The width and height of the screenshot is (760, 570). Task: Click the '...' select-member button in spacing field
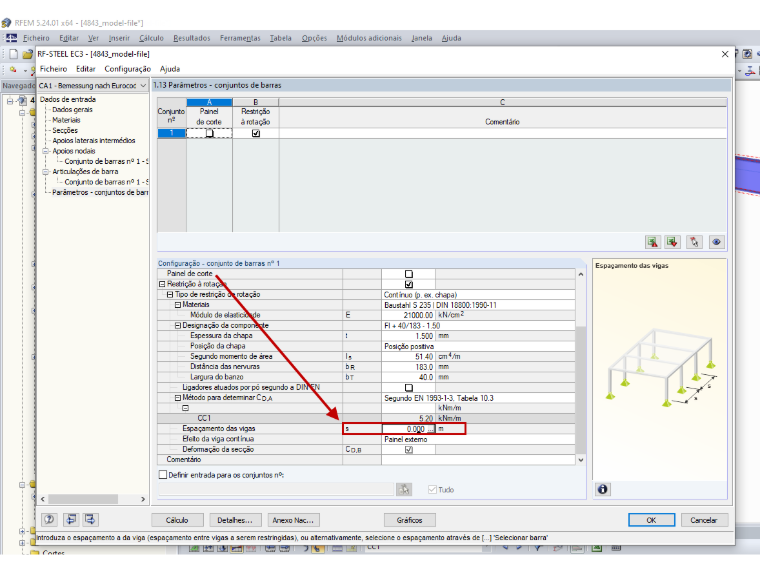point(431,429)
